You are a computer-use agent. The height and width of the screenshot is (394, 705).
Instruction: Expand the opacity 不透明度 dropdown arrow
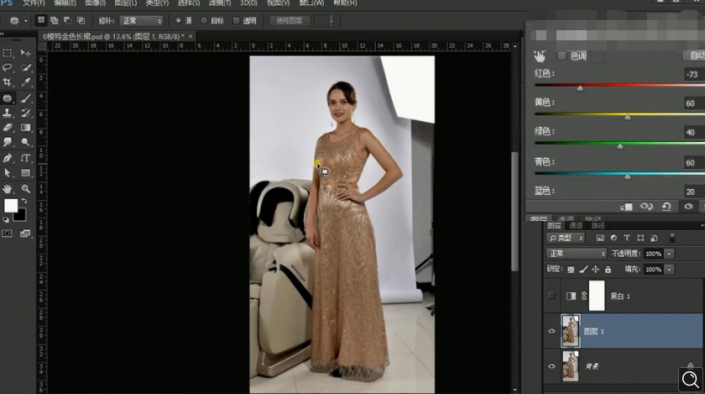pyautogui.click(x=669, y=254)
